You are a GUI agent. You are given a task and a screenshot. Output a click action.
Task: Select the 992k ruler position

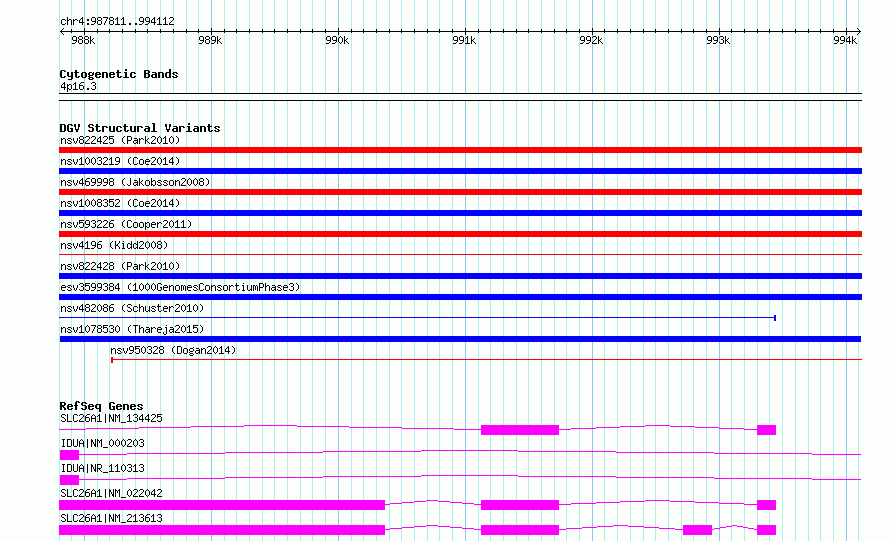pos(591,40)
